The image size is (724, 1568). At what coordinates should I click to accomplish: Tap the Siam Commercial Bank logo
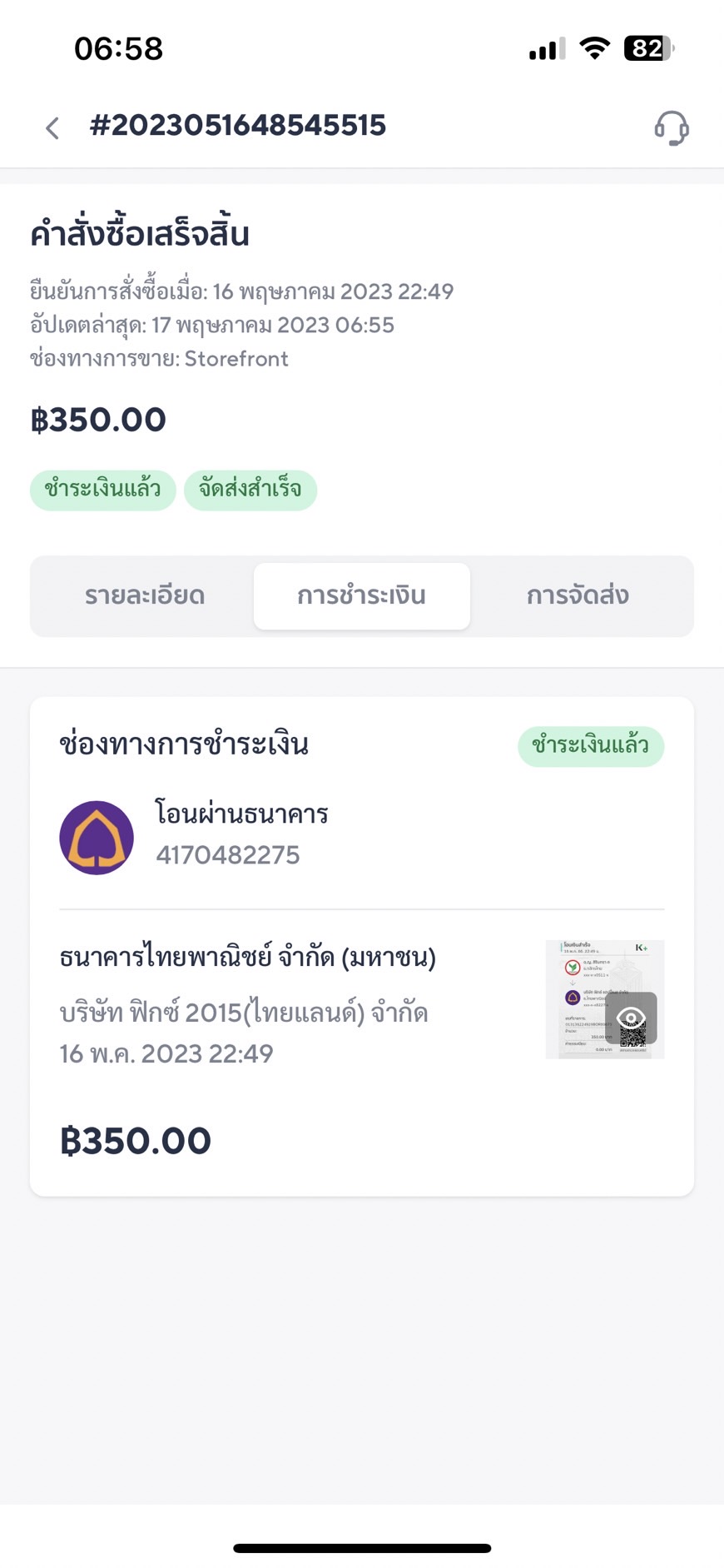pos(97,838)
